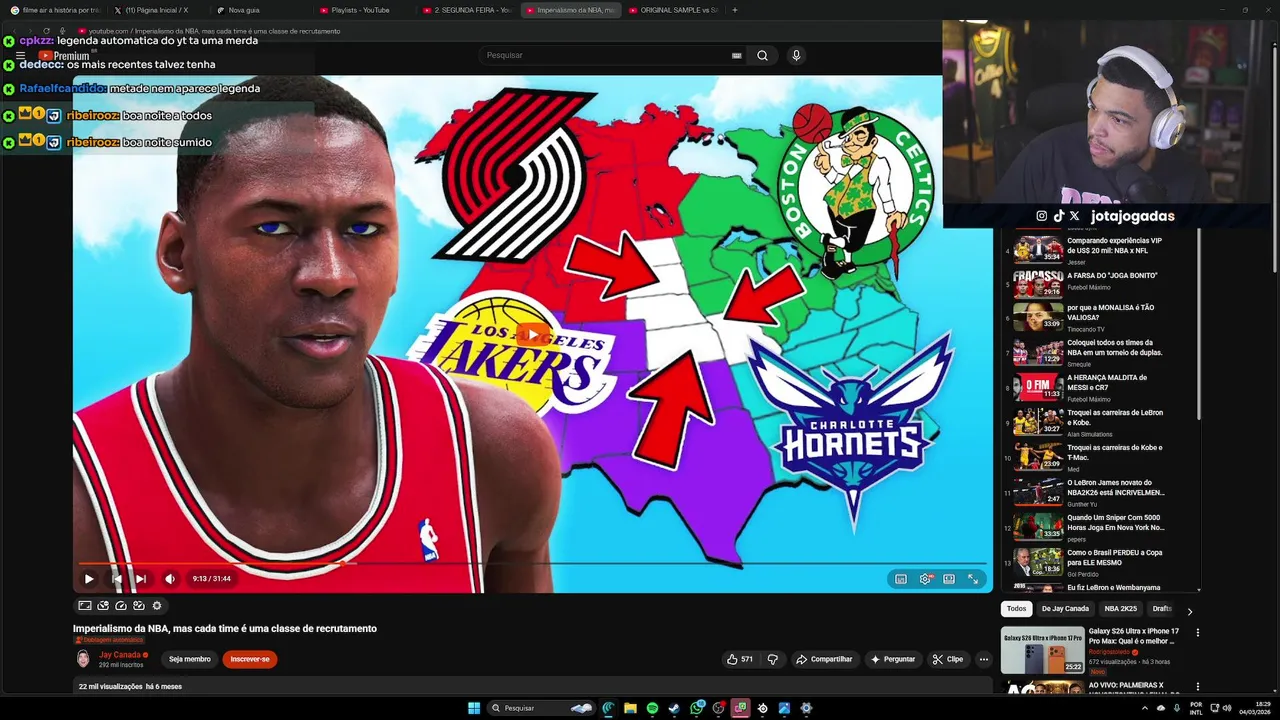1280x720 pixels.
Task: Go to previous video in player controls
Action: tap(117, 578)
